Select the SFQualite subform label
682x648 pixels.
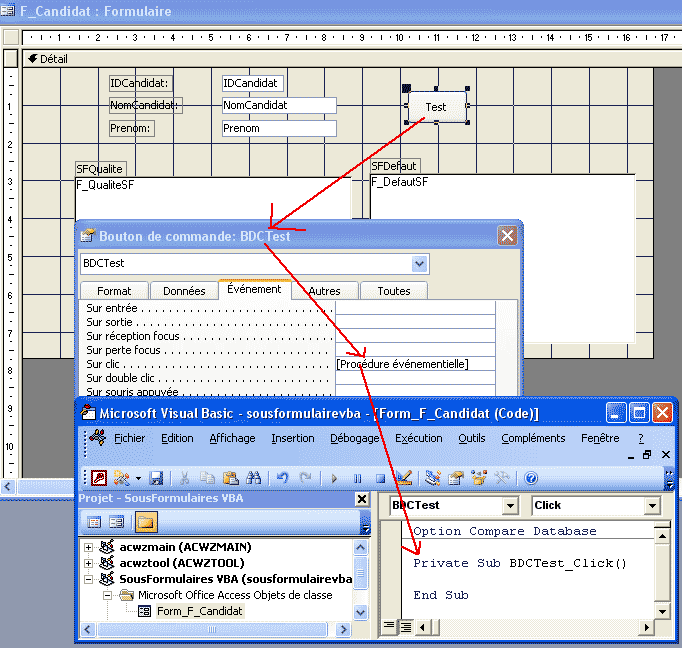click(x=100, y=169)
